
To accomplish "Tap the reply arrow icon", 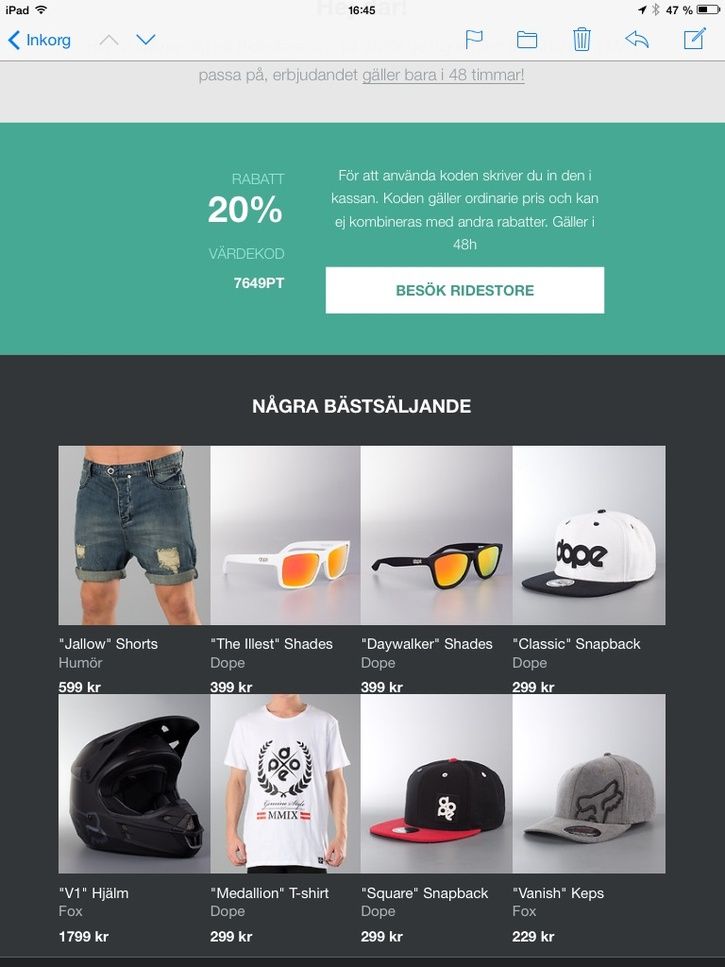I will point(637,39).
